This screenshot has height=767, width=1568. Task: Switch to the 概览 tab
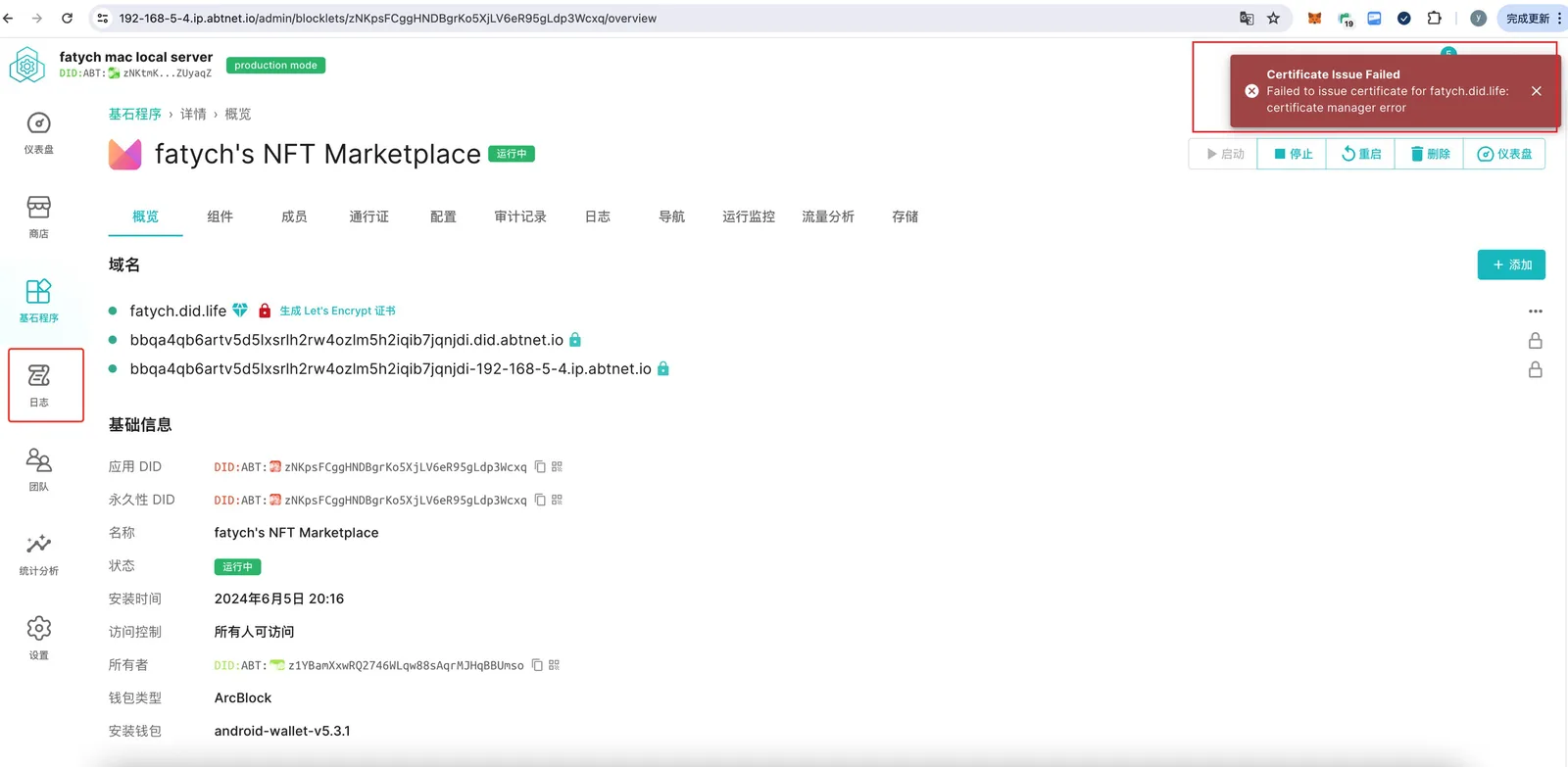[x=145, y=216]
